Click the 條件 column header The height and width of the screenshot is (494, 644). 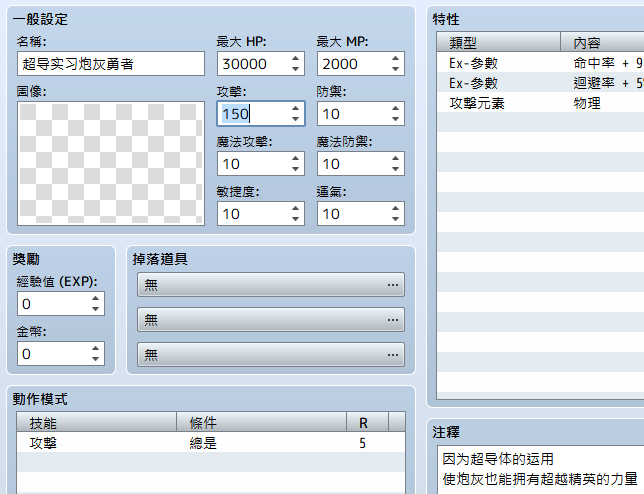click(x=262, y=422)
